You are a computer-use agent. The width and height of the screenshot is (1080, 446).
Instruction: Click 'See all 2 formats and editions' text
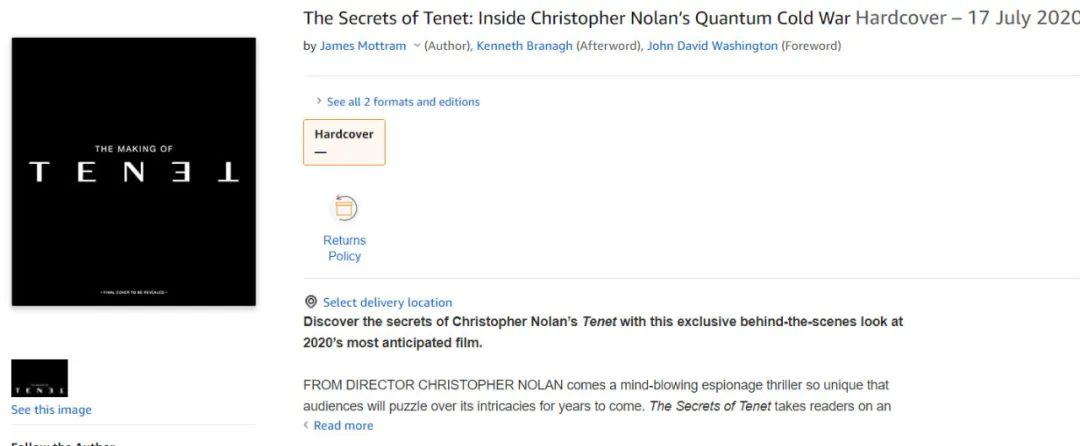click(x=403, y=102)
